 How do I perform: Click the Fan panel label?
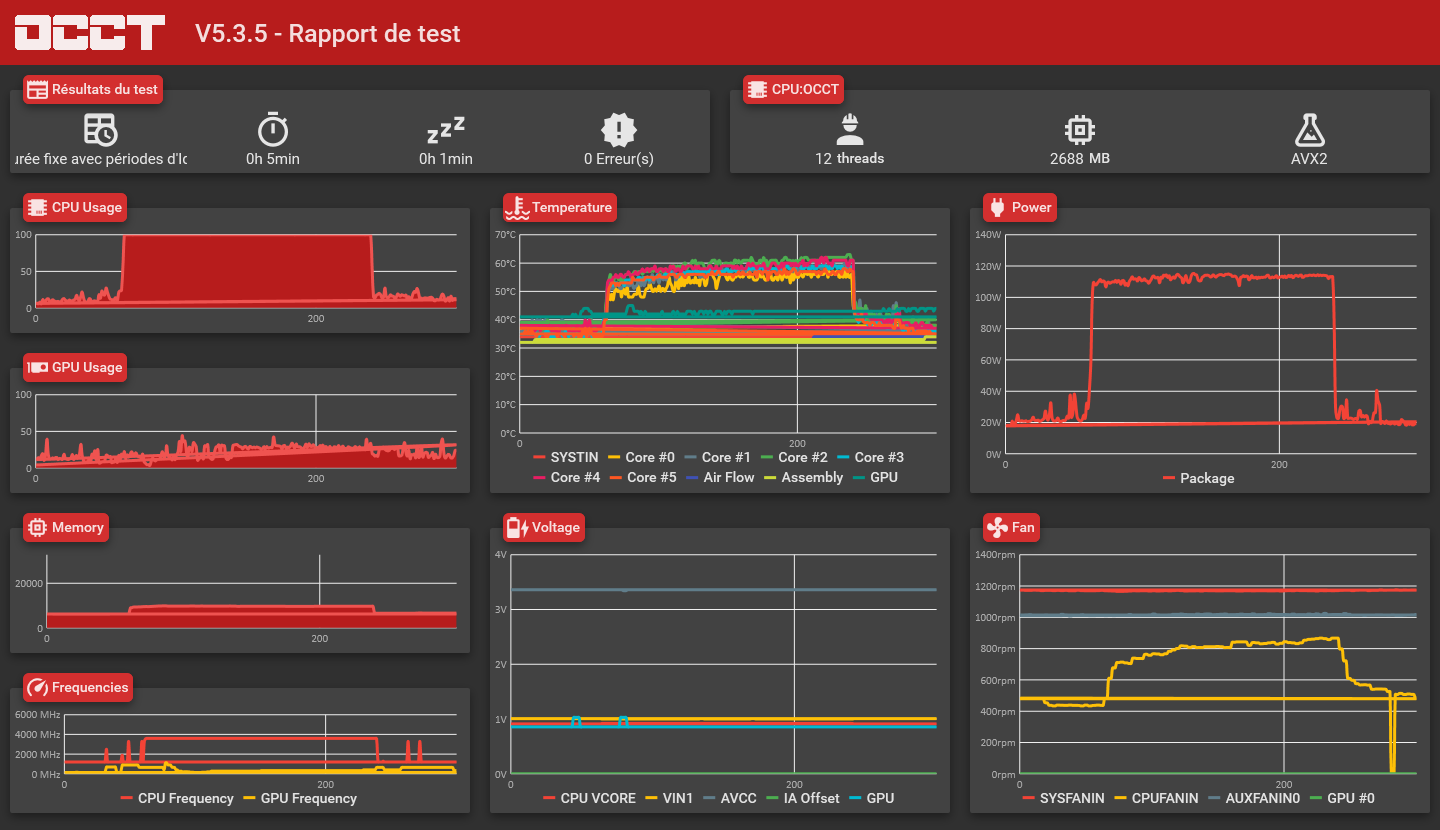click(1012, 528)
